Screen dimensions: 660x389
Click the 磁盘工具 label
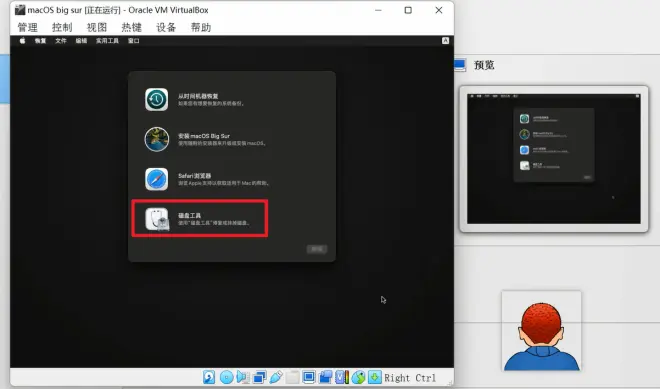[x=189, y=215]
